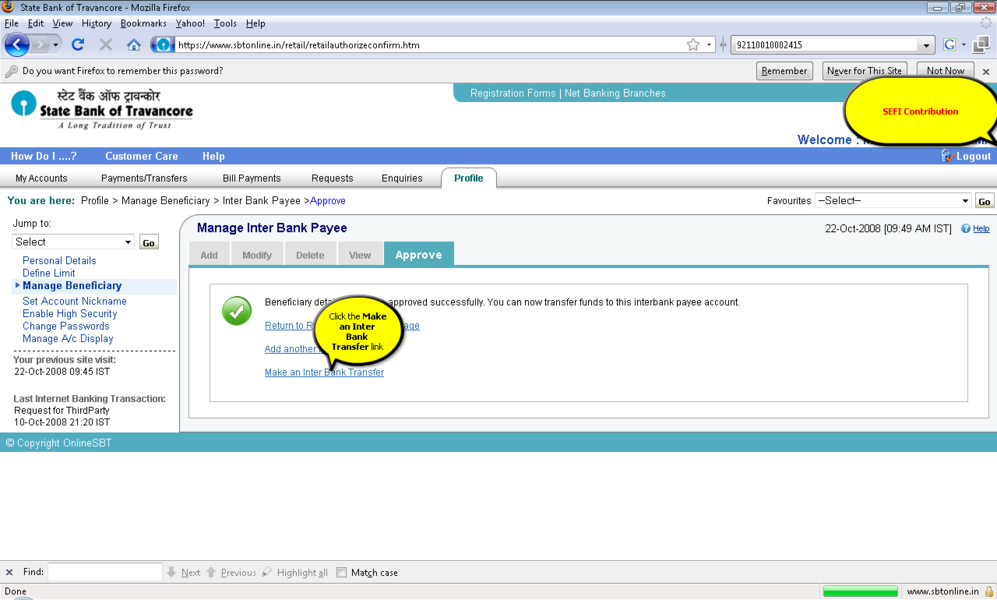Click the Logout icon in the blue bar
This screenshot has height=600, width=997.
948,156
